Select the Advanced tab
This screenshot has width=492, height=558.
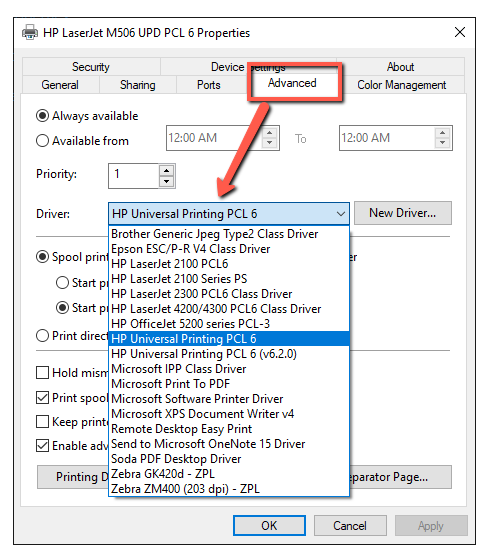(292, 83)
